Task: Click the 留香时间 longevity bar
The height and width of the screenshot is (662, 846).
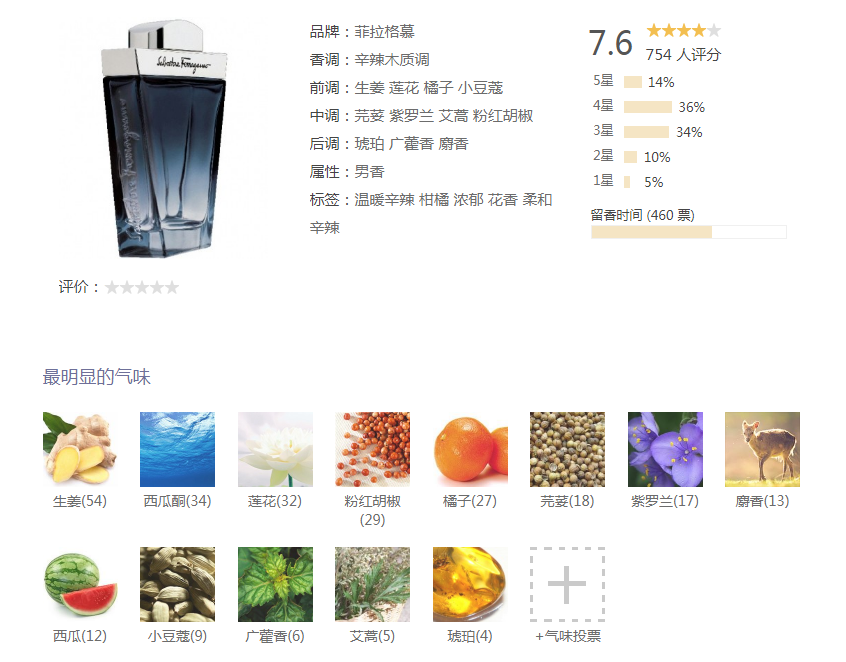Action: 689,232
